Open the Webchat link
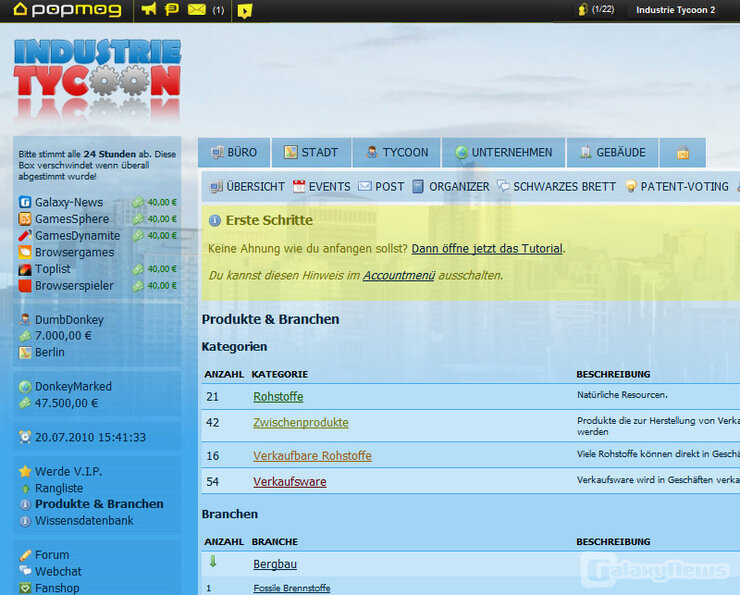The height and width of the screenshot is (595, 740). pyautogui.click(x=58, y=571)
